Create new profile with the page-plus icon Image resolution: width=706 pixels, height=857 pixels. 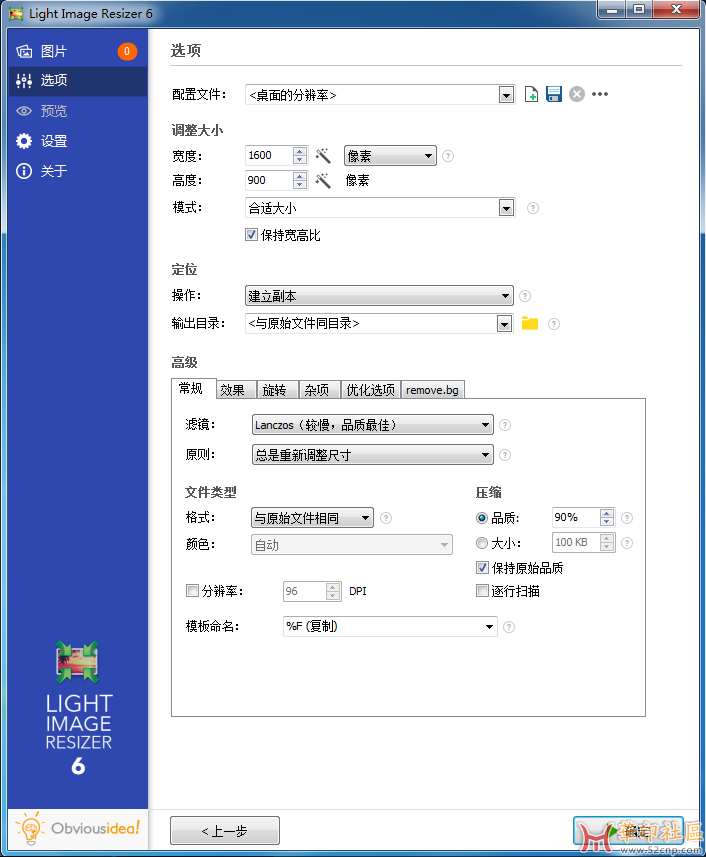531,94
